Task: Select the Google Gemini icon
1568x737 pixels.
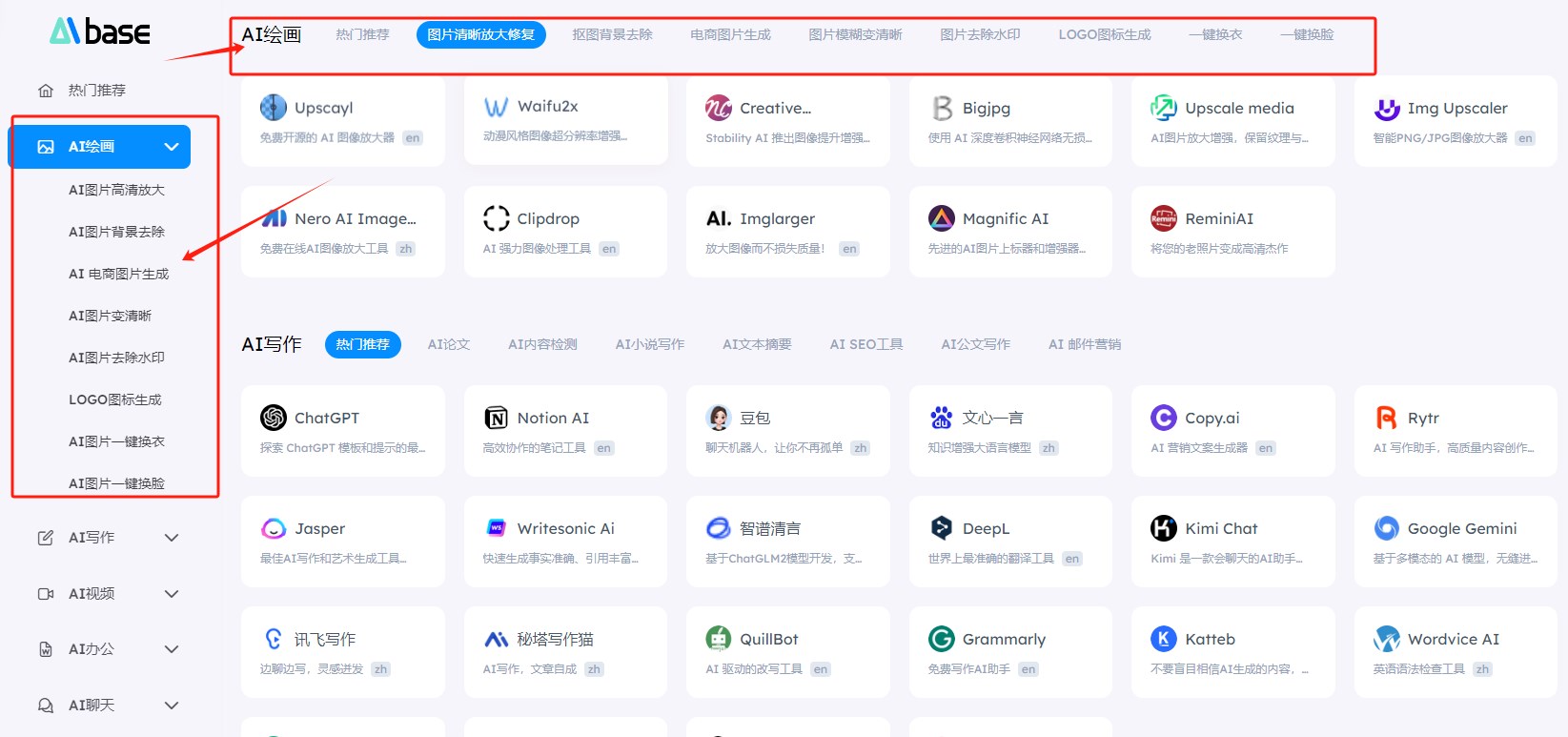Action: pos(1387,528)
